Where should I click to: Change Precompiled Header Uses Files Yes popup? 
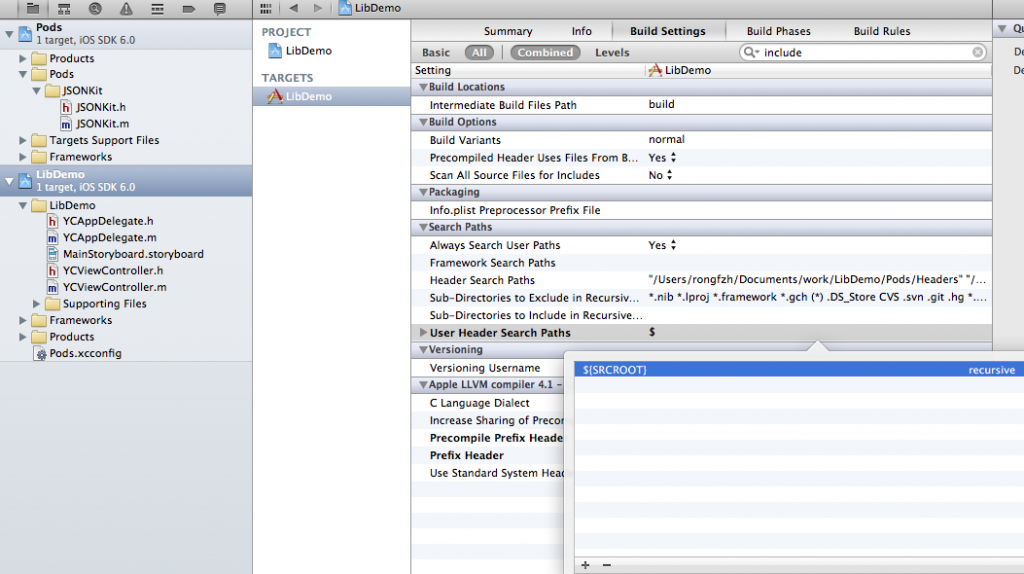662,157
